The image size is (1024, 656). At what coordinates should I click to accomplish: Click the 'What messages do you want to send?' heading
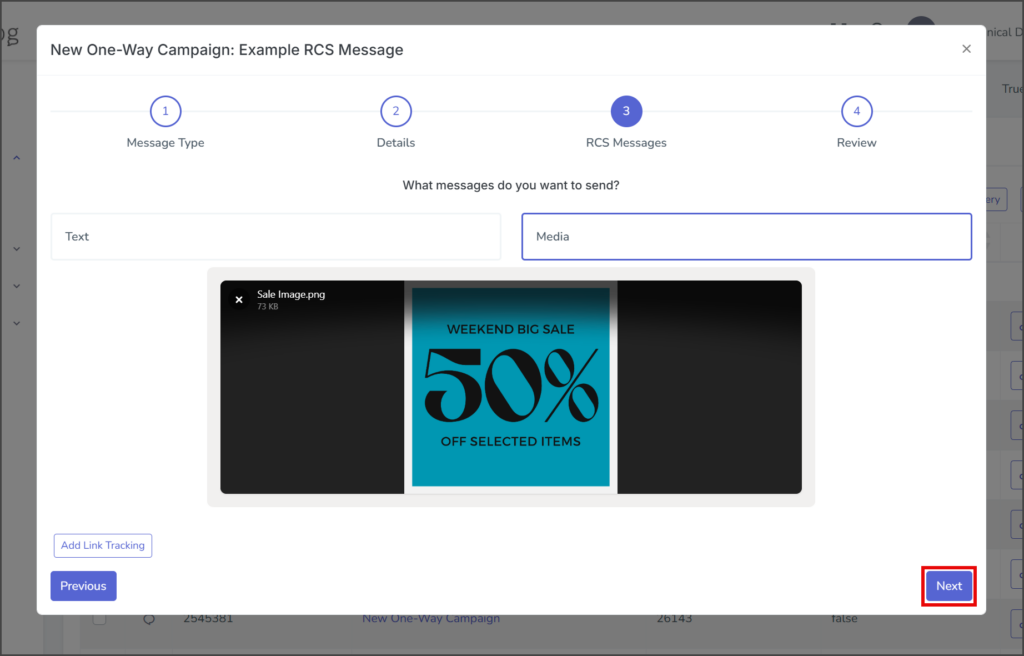click(511, 185)
